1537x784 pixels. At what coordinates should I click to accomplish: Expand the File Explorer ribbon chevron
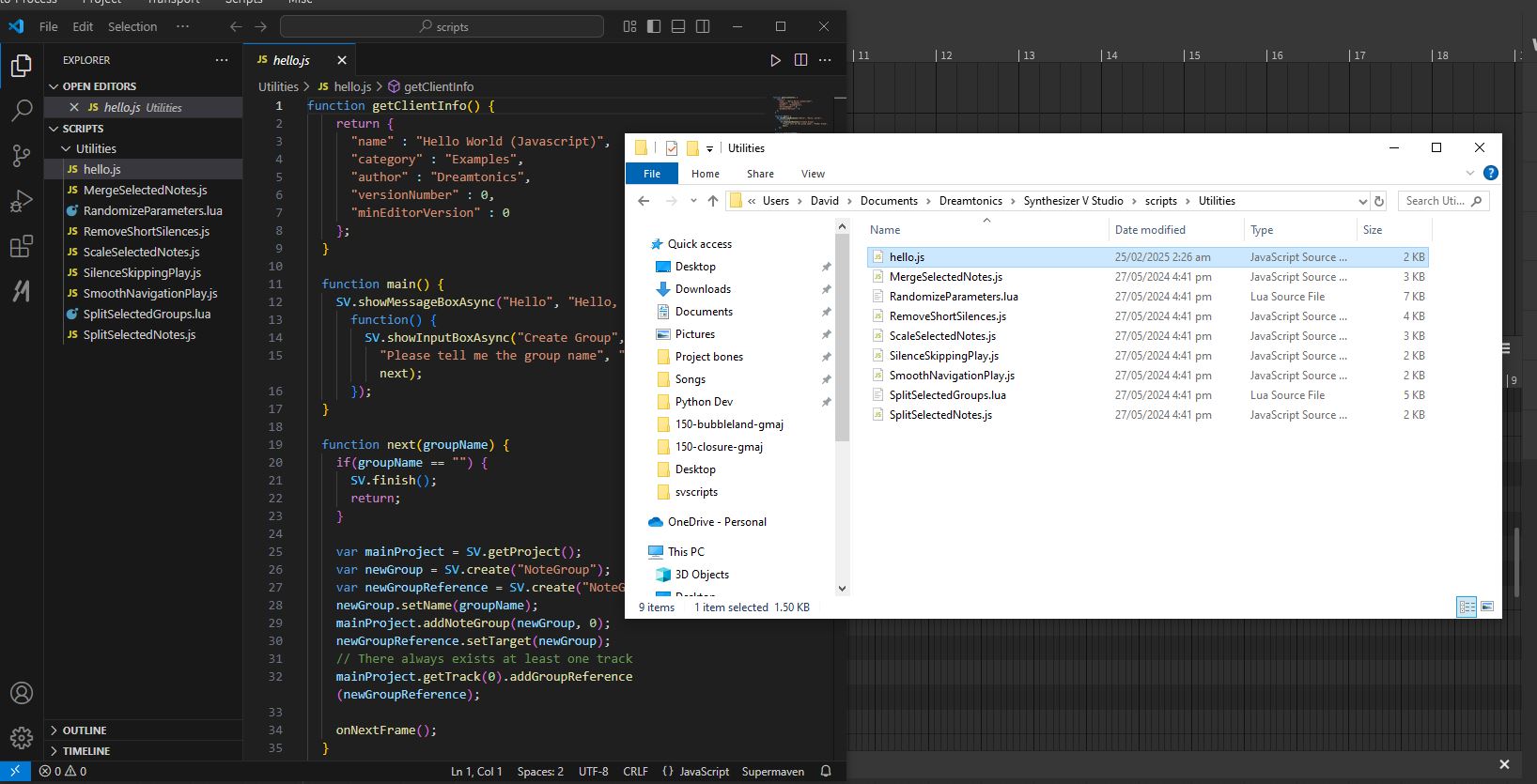(1470, 174)
